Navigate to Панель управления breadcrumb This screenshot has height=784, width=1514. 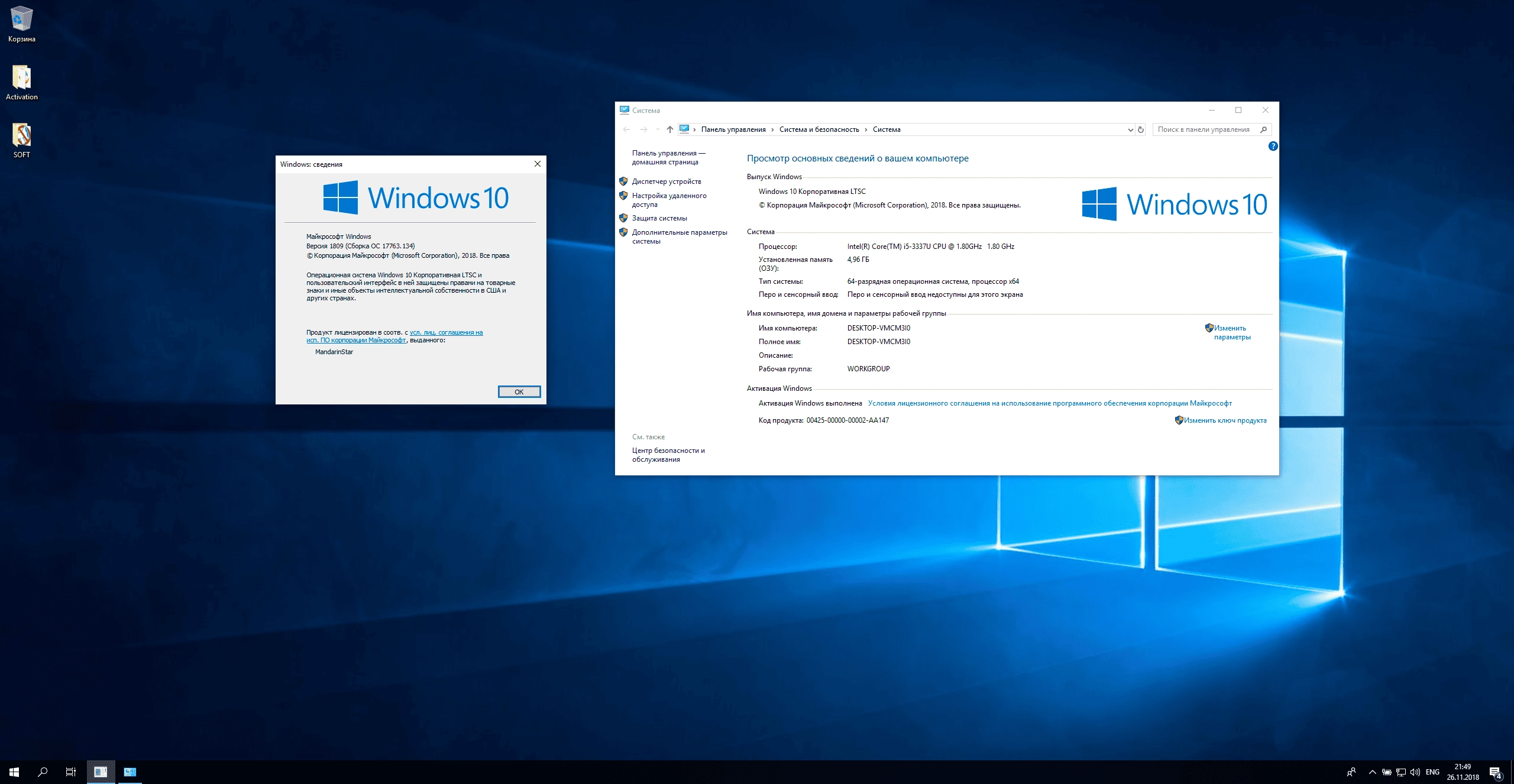point(733,129)
